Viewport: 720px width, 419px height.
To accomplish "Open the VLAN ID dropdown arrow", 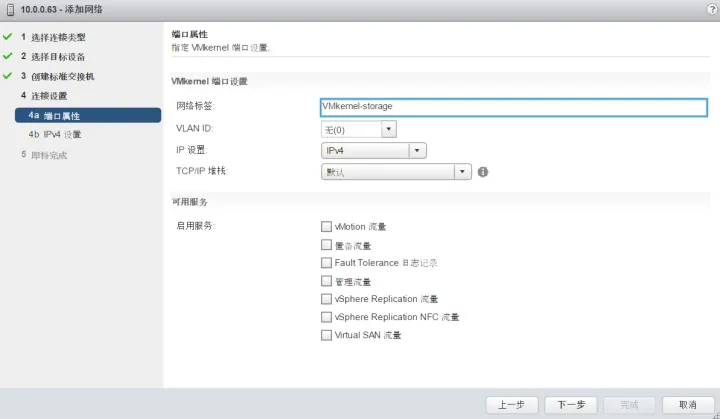I will point(388,129).
